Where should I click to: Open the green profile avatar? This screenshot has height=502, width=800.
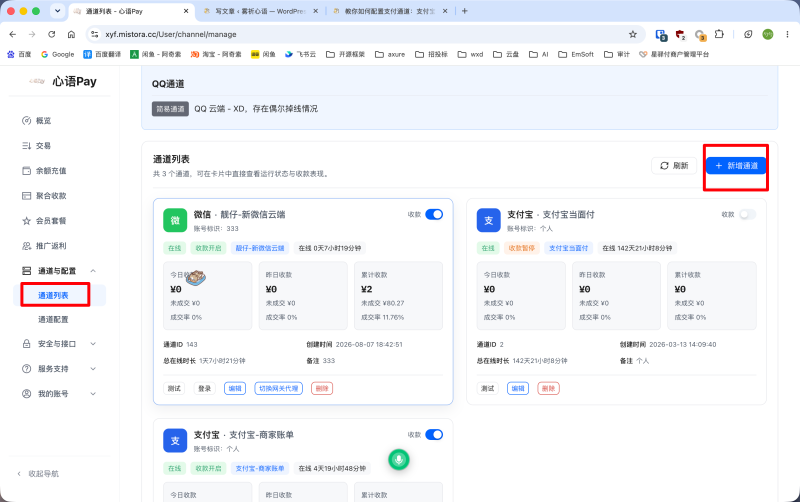tap(768, 34)
